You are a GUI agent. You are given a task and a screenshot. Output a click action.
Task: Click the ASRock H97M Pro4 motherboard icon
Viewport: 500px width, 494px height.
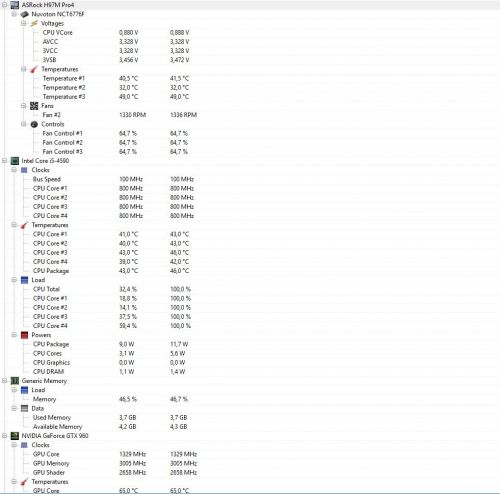click(15, 5)
